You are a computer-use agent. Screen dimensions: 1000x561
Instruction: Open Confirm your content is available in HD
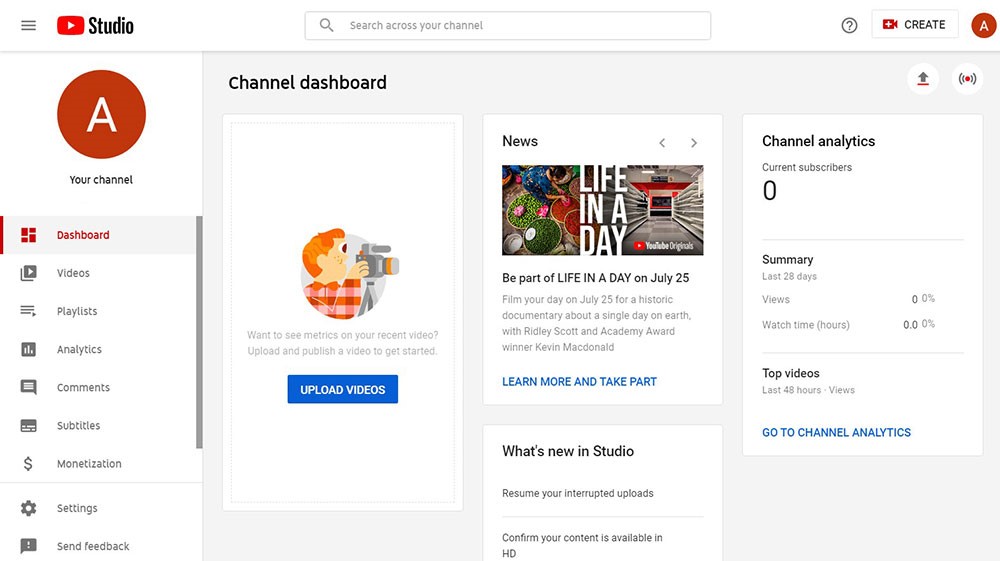(582, 545)
